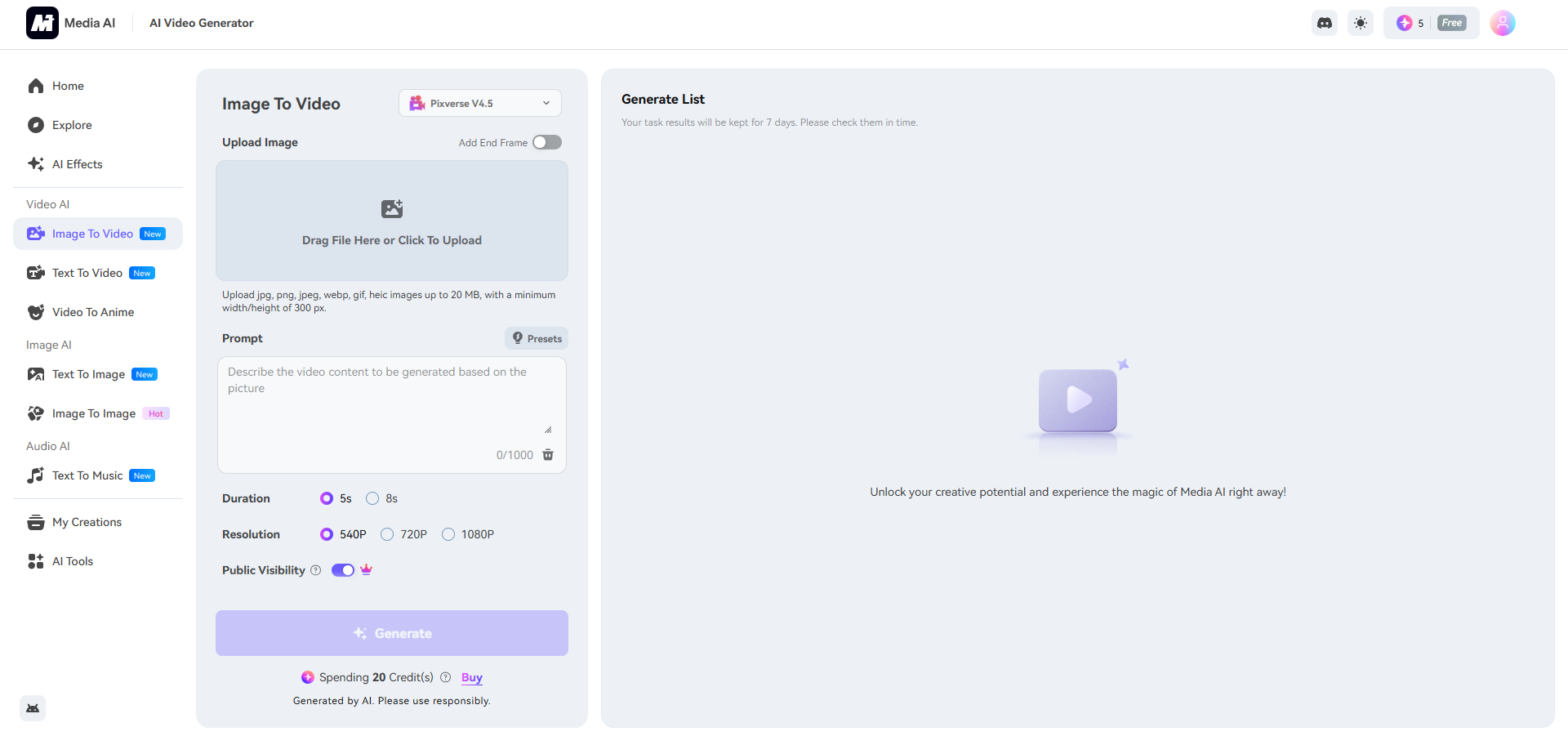This screenshot has width=1568, height=745.
Task: Open the Text To Video page
Action: pos(98,273)
